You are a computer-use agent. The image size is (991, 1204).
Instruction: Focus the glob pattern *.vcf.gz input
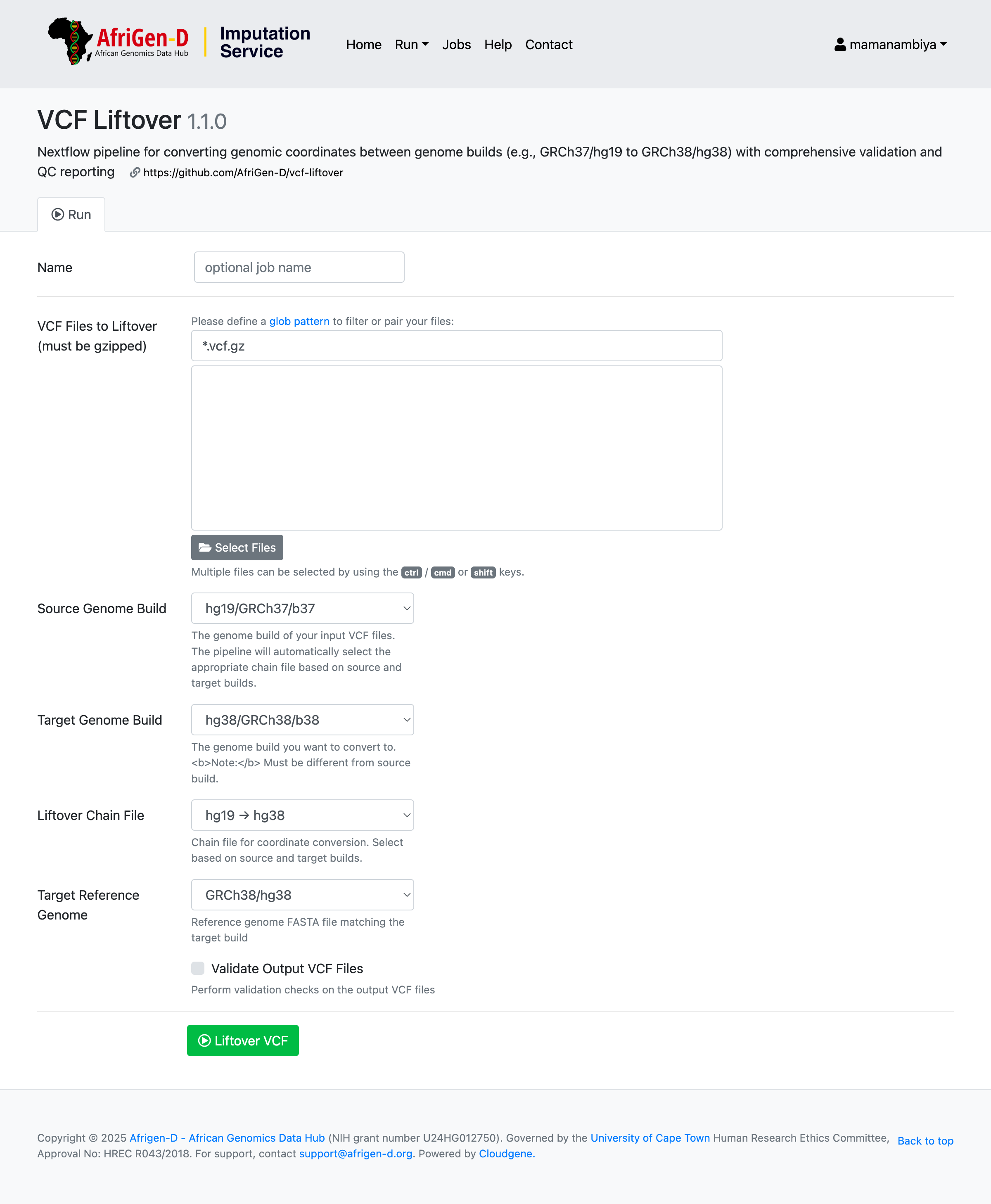[456, 346]
